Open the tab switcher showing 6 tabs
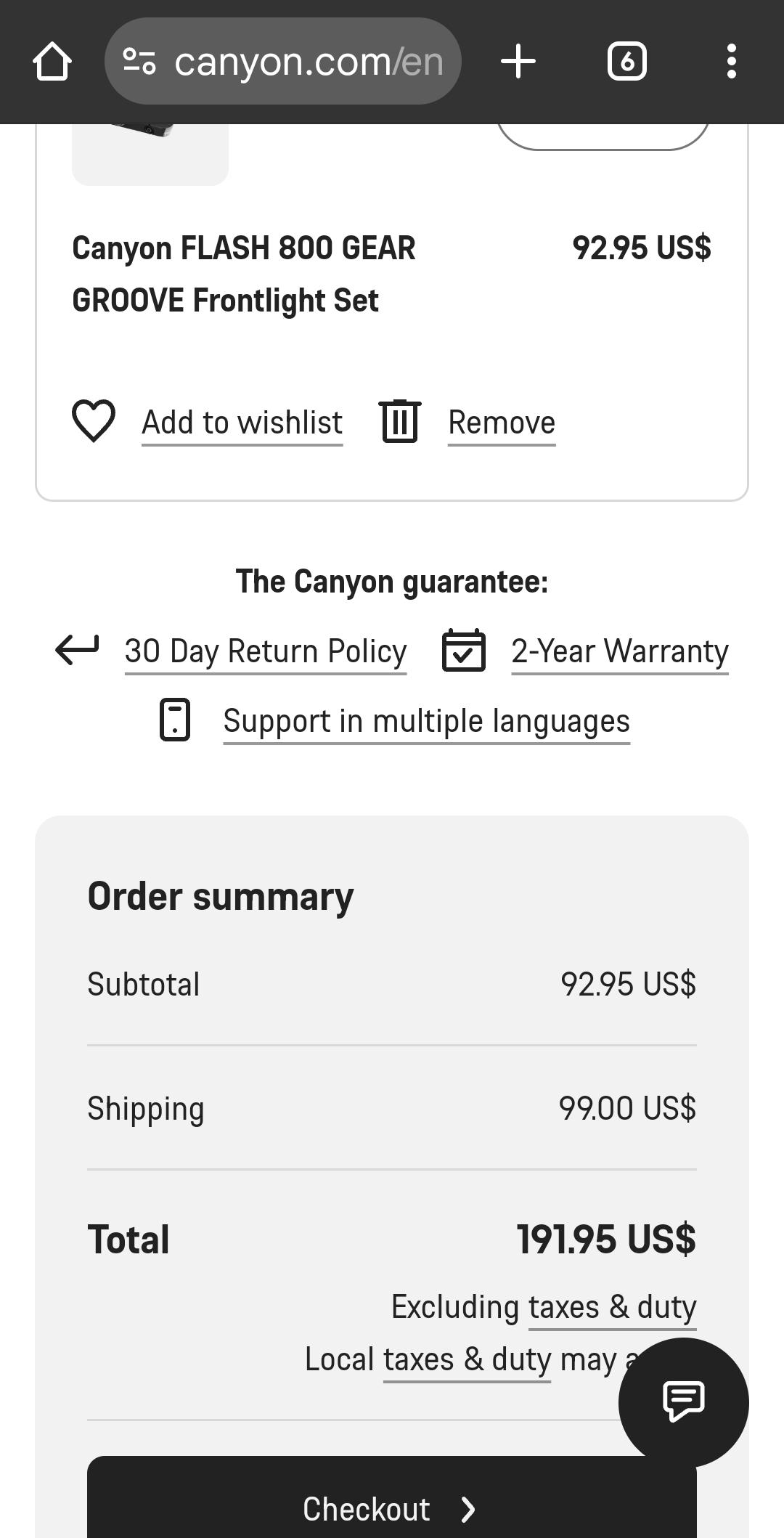Screen dimensions: 784x1538 coord(626,62)
